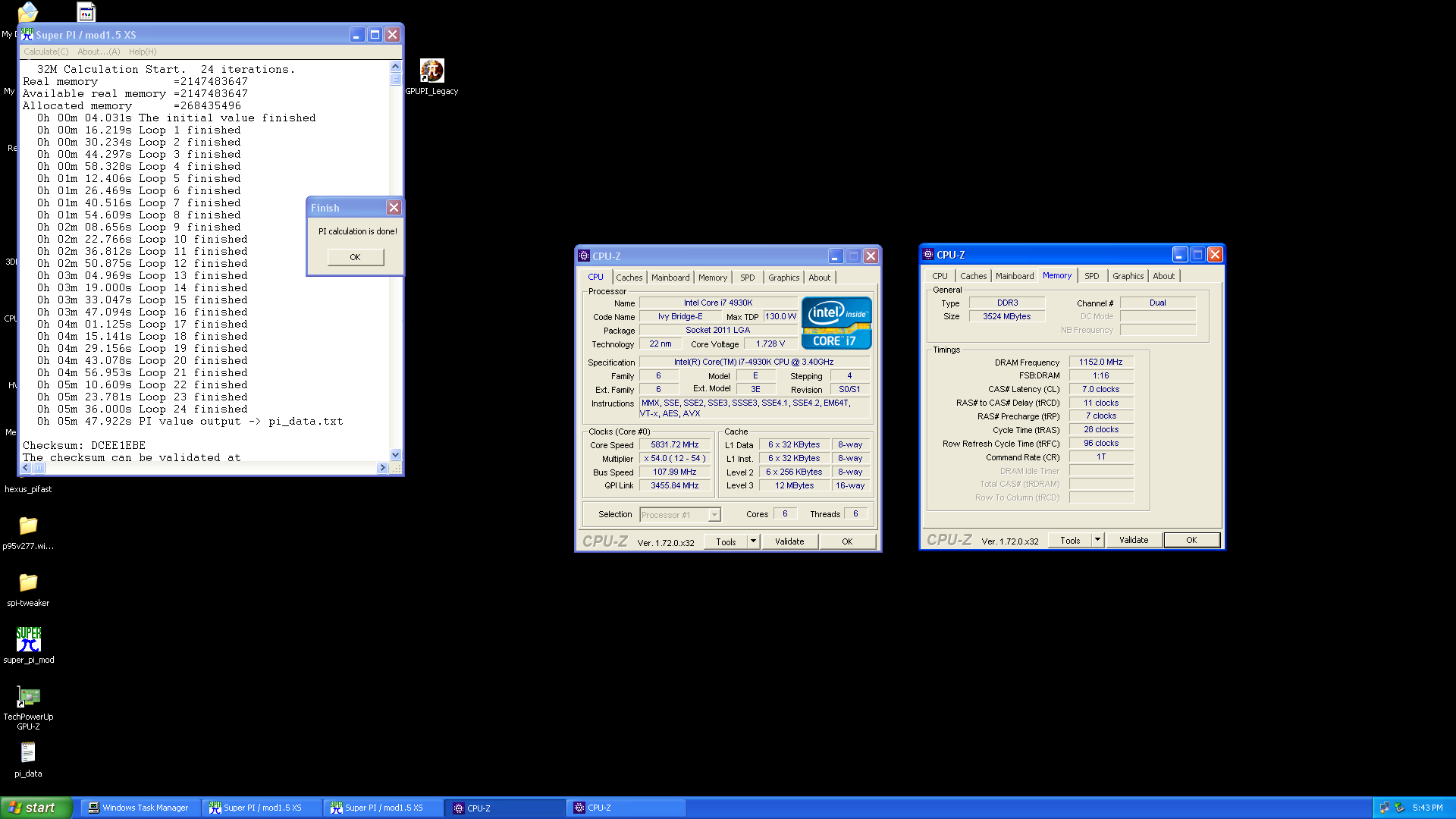
Task: Switch to Graphics tab in right CPU-Z
Action: [1128, 276]
